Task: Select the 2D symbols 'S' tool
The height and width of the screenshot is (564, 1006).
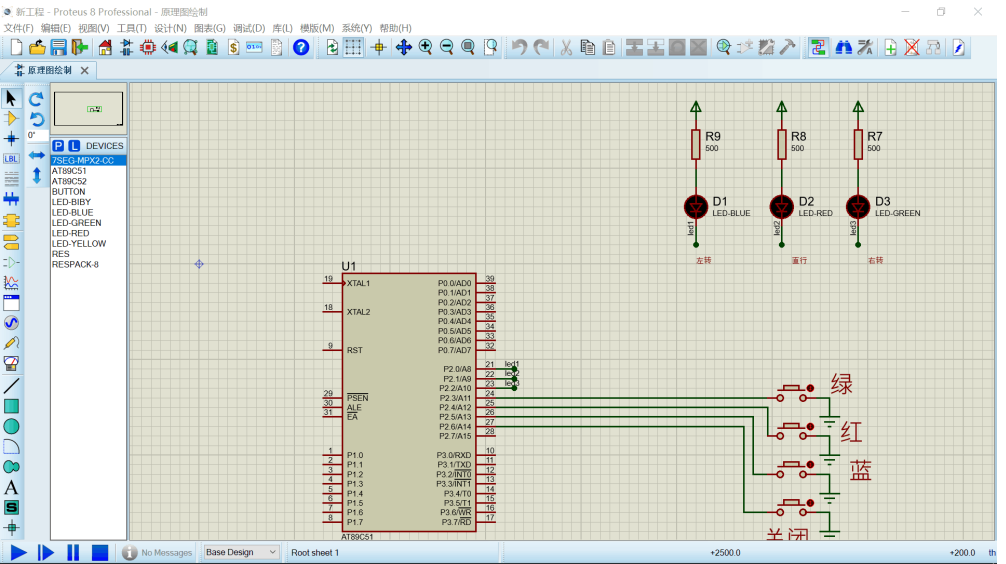Action: pos(11,508)
